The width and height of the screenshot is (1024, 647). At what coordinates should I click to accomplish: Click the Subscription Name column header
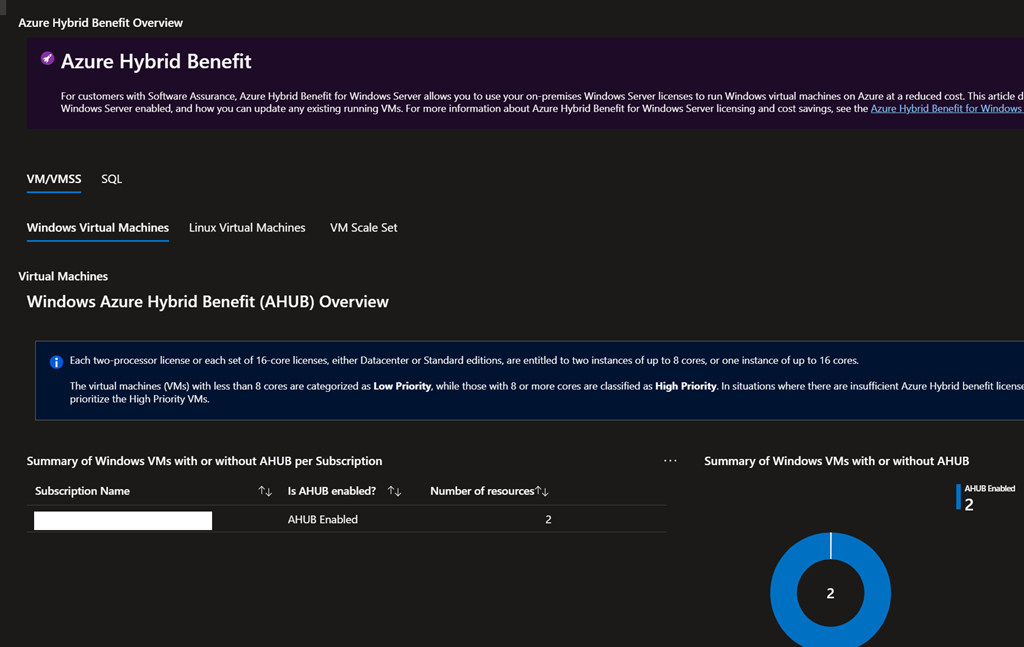(x=82, y=491)
